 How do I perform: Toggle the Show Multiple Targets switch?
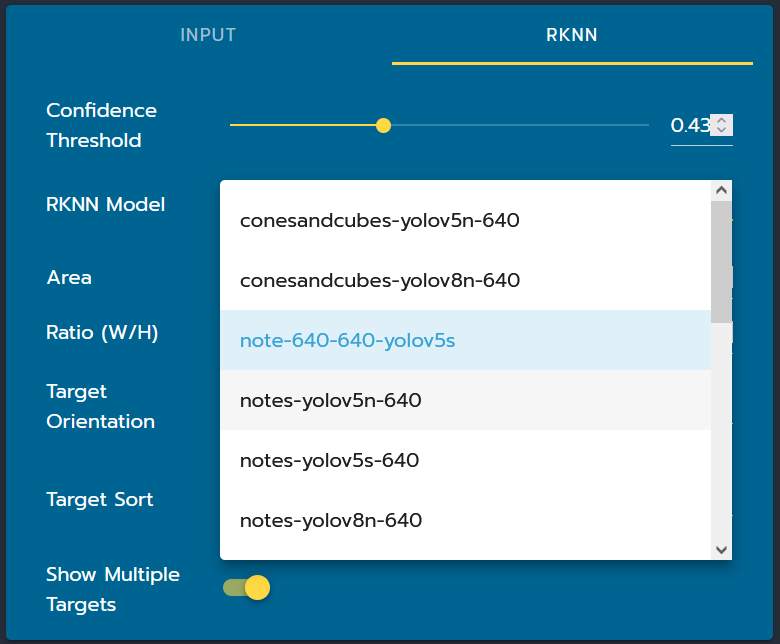(x=246, y=588)
